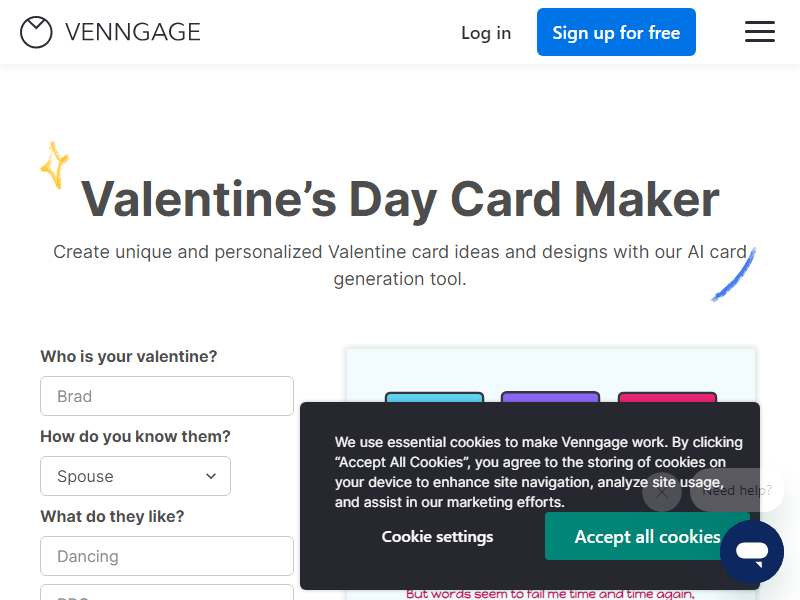Expand the 'How do you know them?' dropdown
Screen dimensions: 800x600
click(135, 476)
